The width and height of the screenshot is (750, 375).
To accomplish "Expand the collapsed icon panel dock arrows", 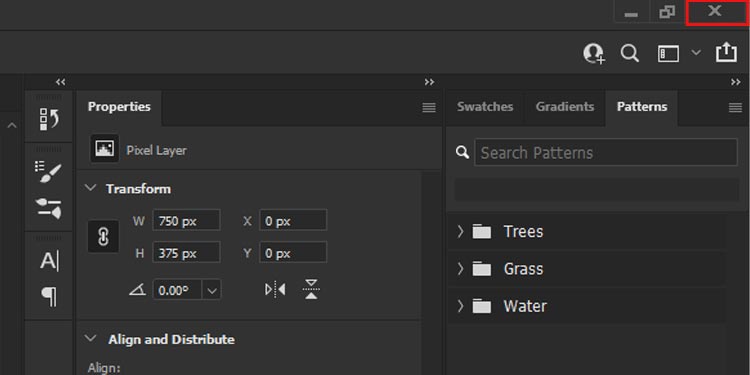I will click(x=60, y=82).
